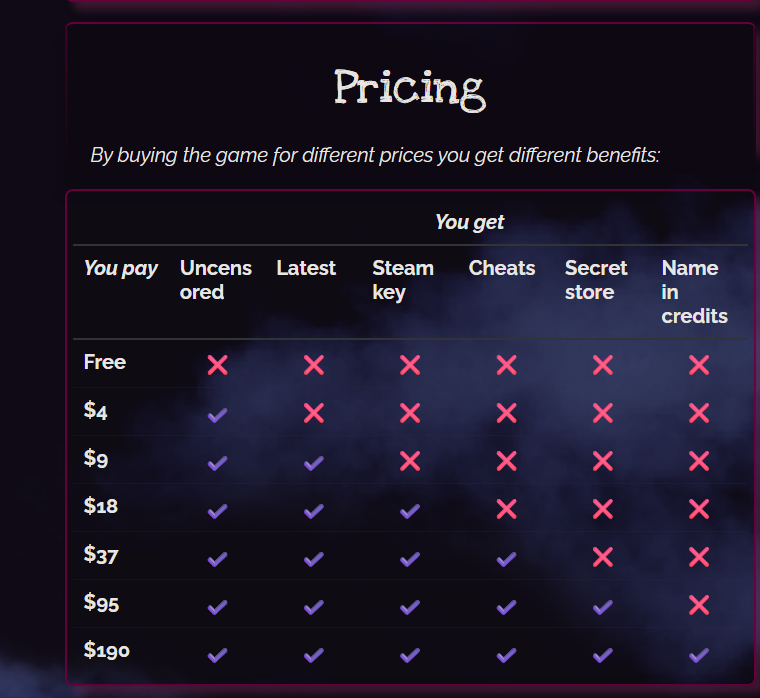Screen dimensions: 760x698
Task: Click the Name in credits cross in $95 row
Action: click(699, 605)
